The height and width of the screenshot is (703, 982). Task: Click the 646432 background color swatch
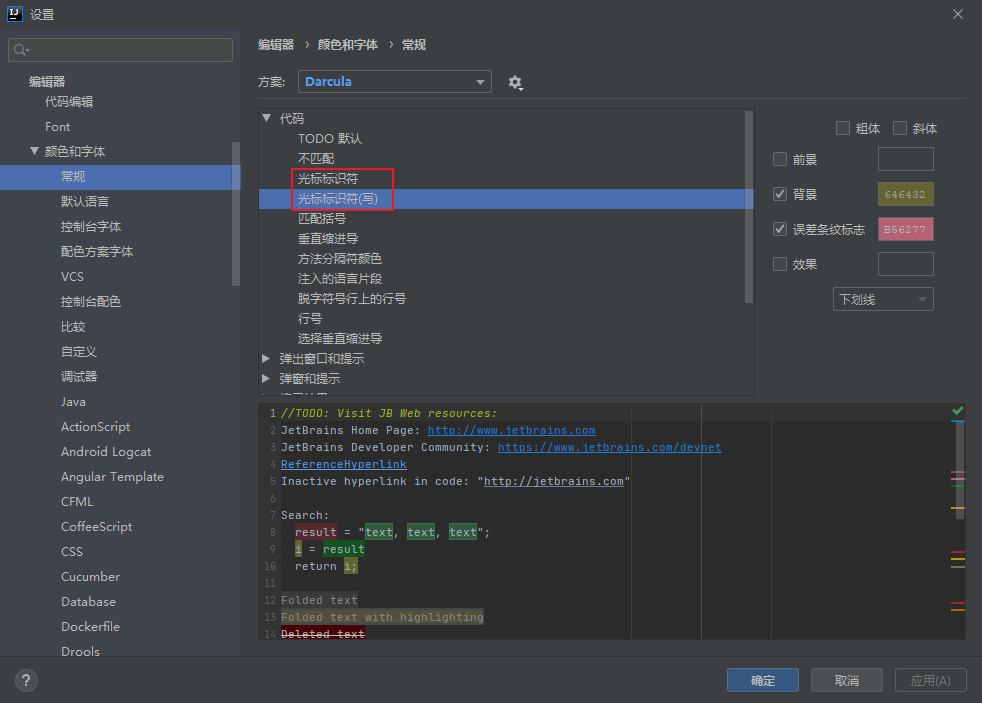[x=905, y=194]
